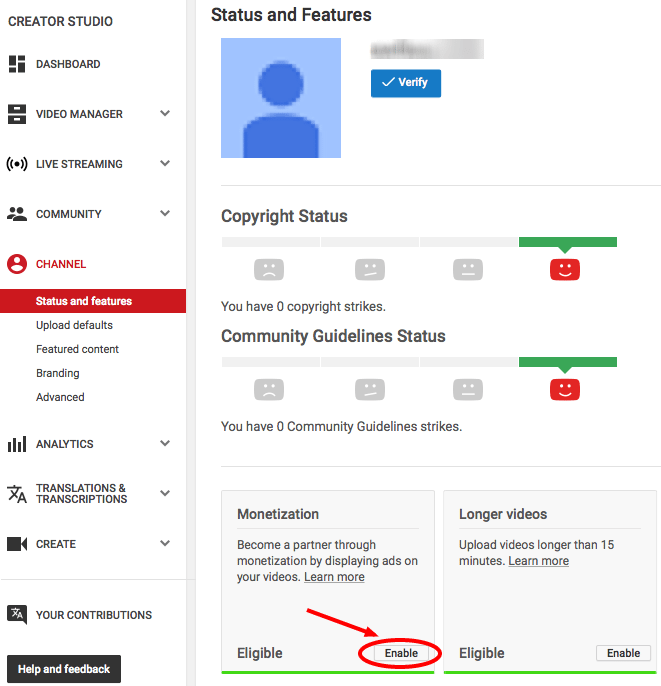The height and width of the screenshot is (686, 661).
Task: Select Featured content in the sidebar
Action: coord(77,349)
